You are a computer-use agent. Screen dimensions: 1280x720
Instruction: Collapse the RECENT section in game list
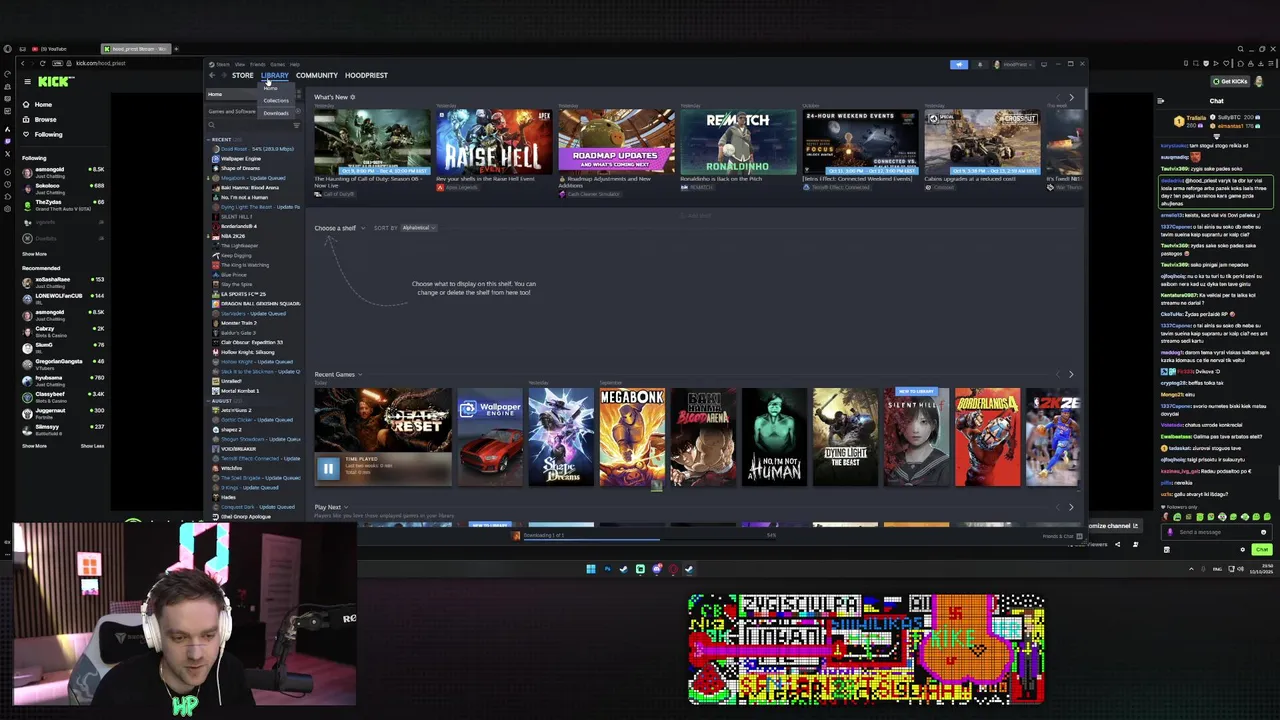pyautogui.click(x=209, y=139)
